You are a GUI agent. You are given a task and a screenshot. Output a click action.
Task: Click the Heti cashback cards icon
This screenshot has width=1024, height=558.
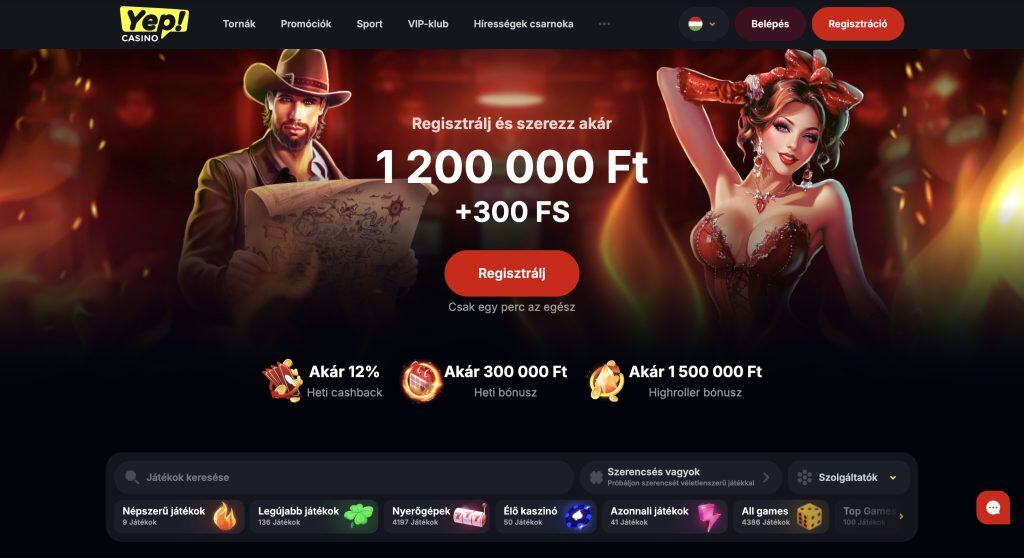pos(283,380)
